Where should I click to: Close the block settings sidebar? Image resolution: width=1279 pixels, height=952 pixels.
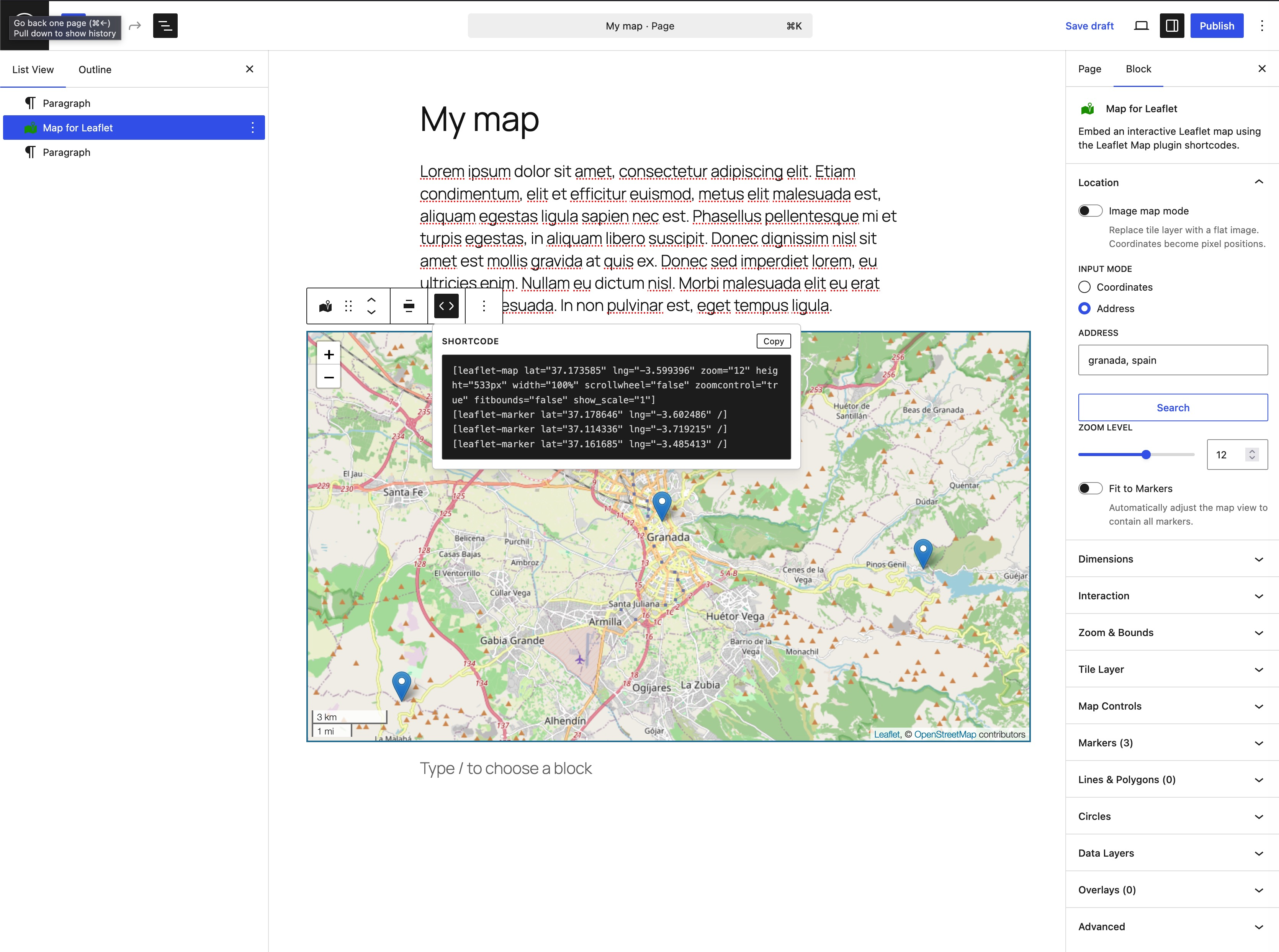point(1262,69)
